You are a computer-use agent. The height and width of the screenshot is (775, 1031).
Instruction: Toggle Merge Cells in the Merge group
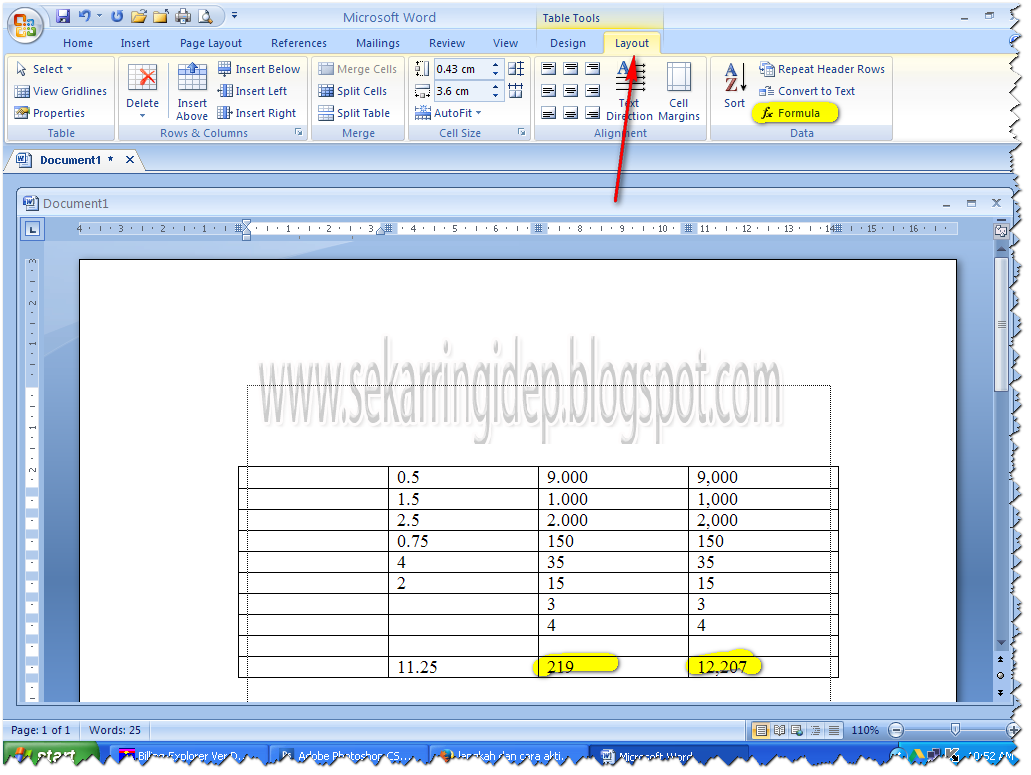click(x=357, y=68)
